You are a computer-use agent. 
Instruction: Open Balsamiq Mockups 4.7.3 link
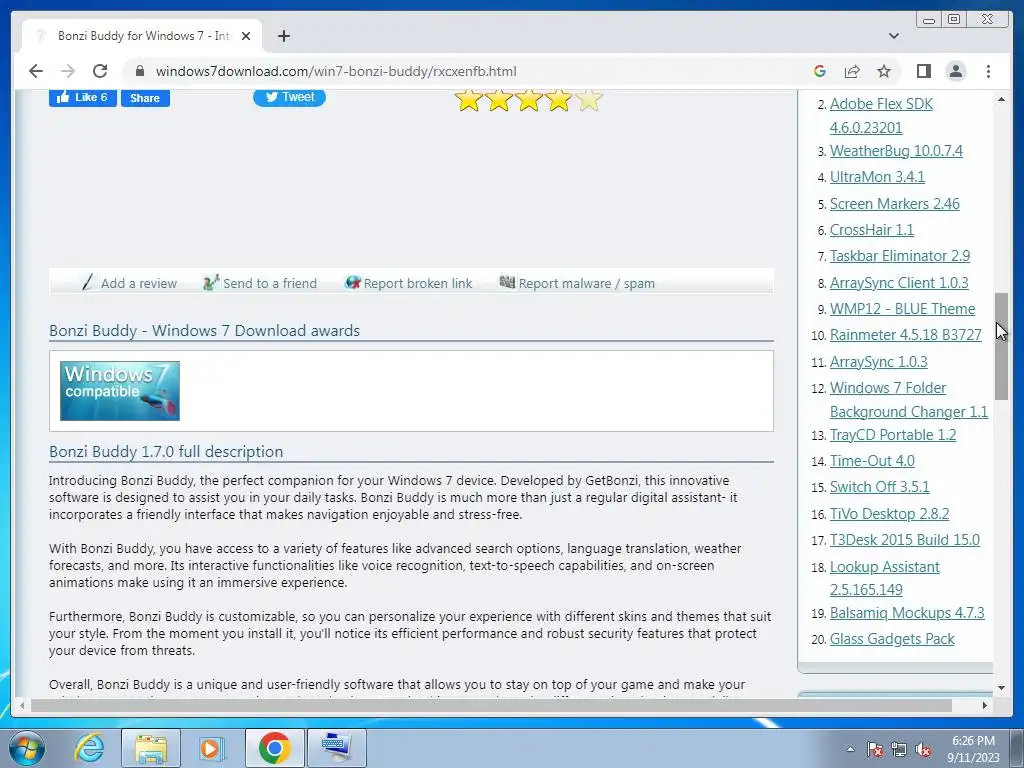[907, 613]
